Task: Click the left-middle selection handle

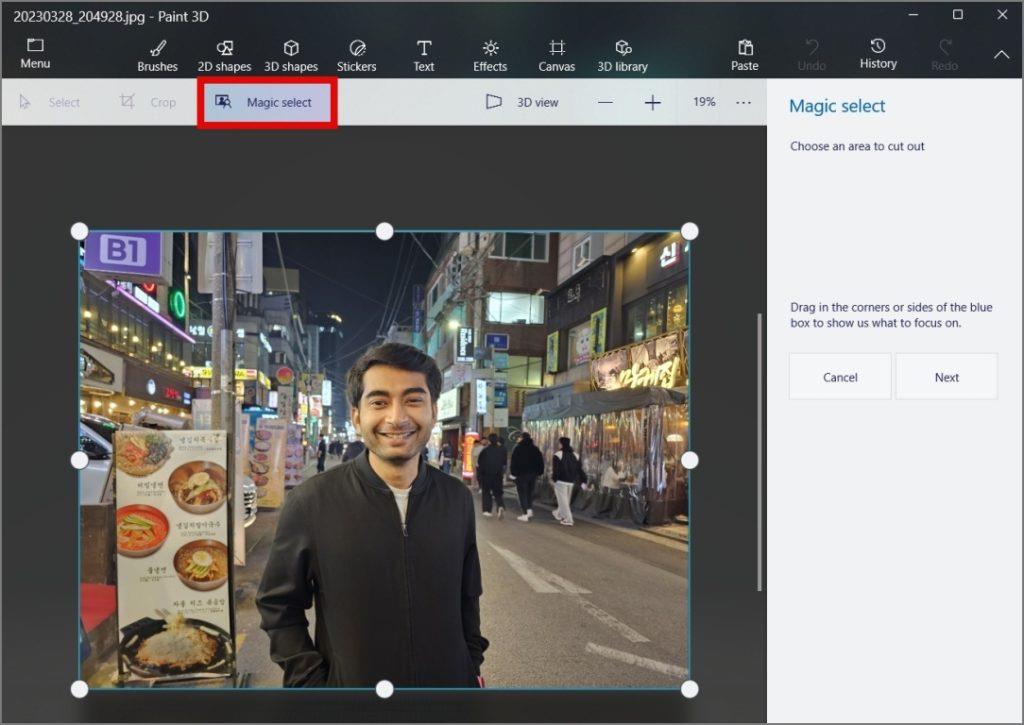Action: 79,460
